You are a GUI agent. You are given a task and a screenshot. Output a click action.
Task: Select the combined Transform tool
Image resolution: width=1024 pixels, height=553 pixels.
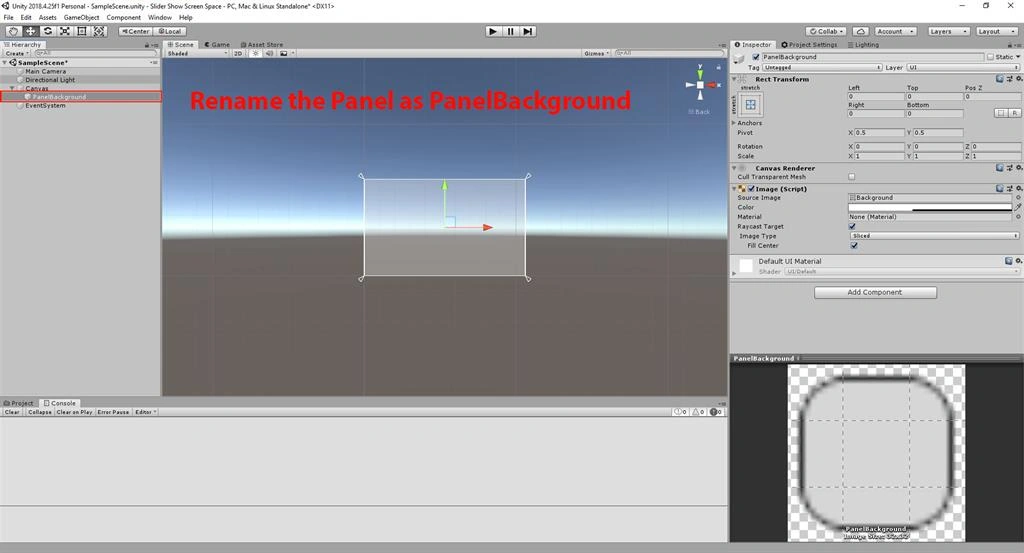pyautogui.click(x=99, y=31)
